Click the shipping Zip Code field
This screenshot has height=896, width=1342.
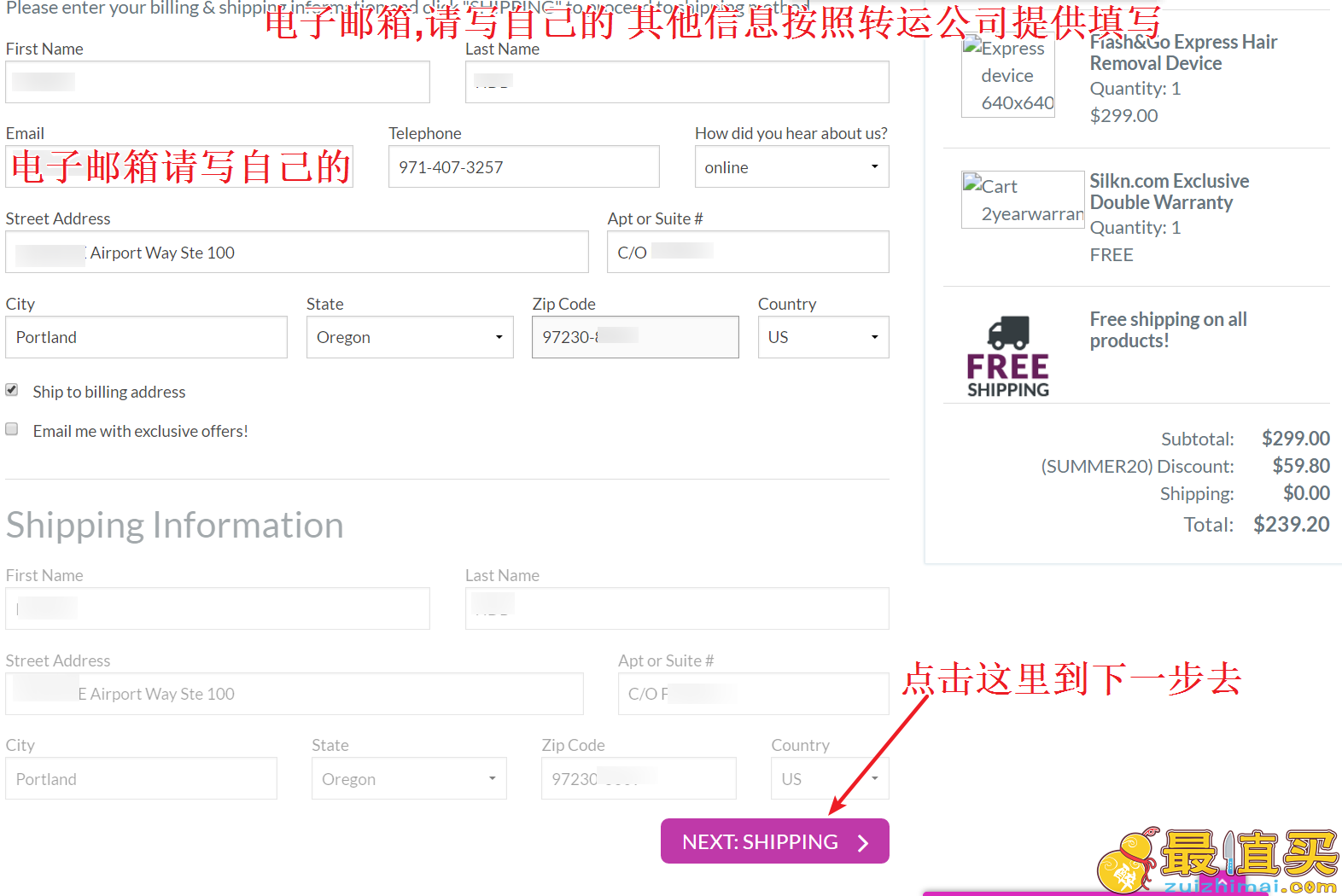click(x=639, y=778)
